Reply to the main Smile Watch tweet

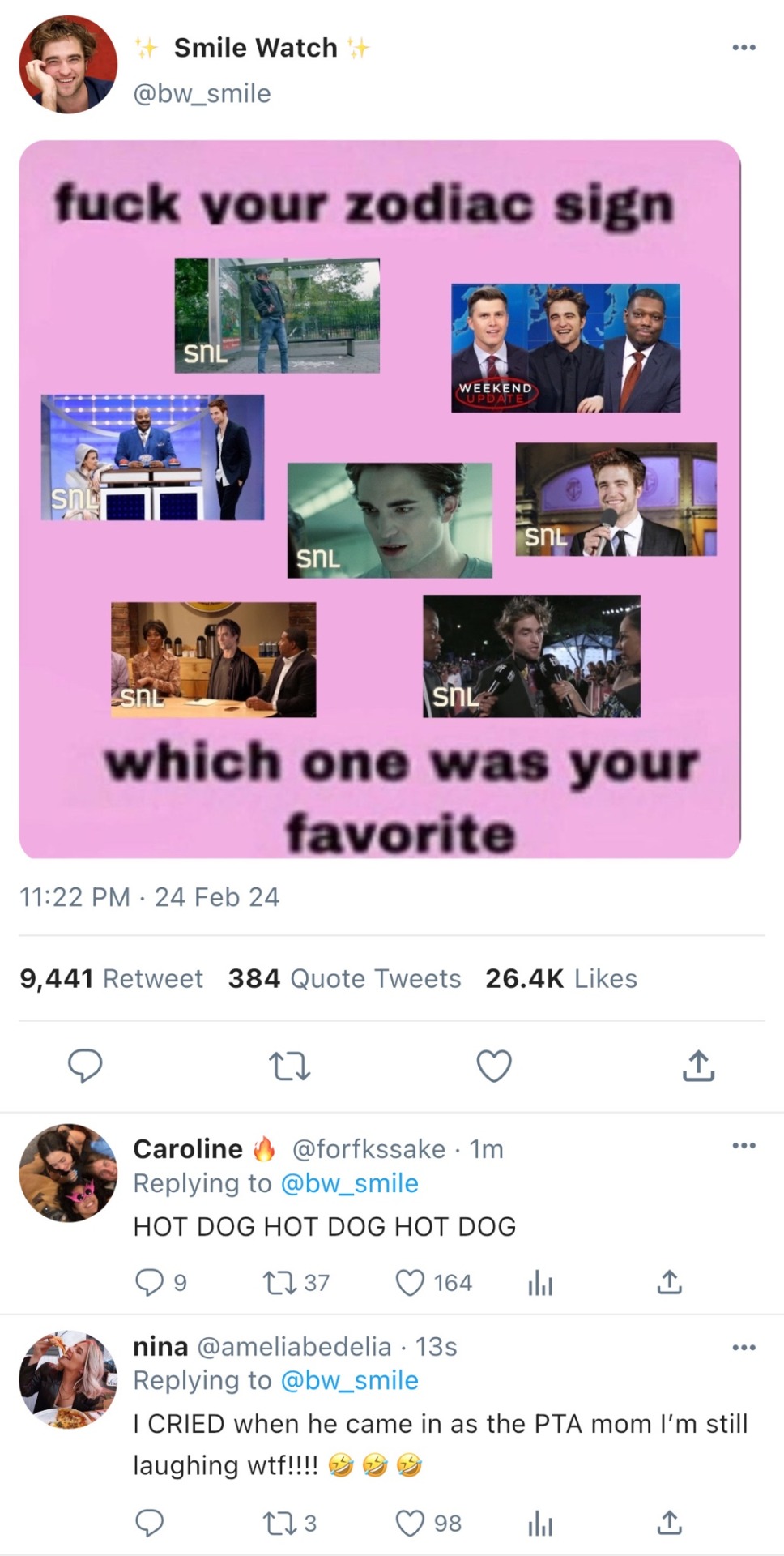84,1066
